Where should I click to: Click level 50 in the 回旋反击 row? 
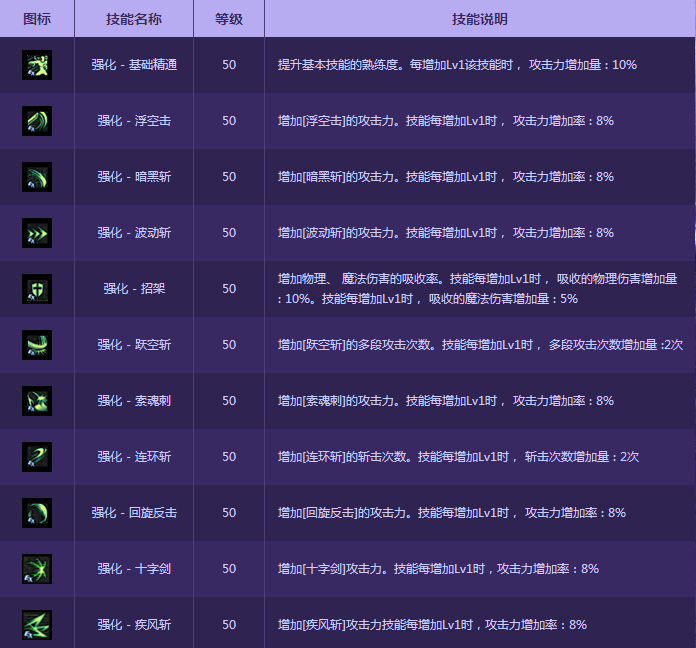pyautogui.click(x=229, y=513)
